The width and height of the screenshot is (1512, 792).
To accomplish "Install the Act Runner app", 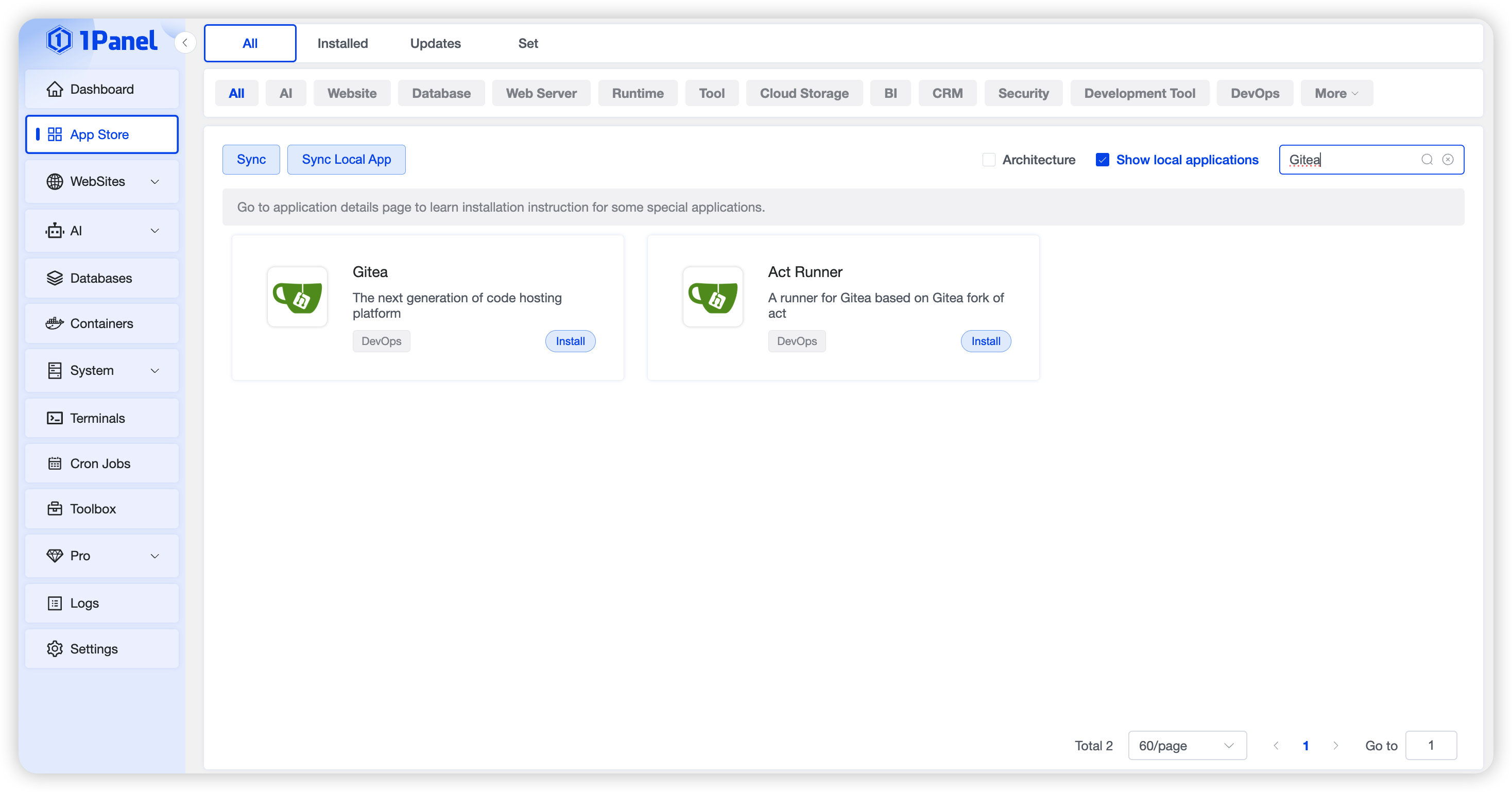I will pos(986,341).
